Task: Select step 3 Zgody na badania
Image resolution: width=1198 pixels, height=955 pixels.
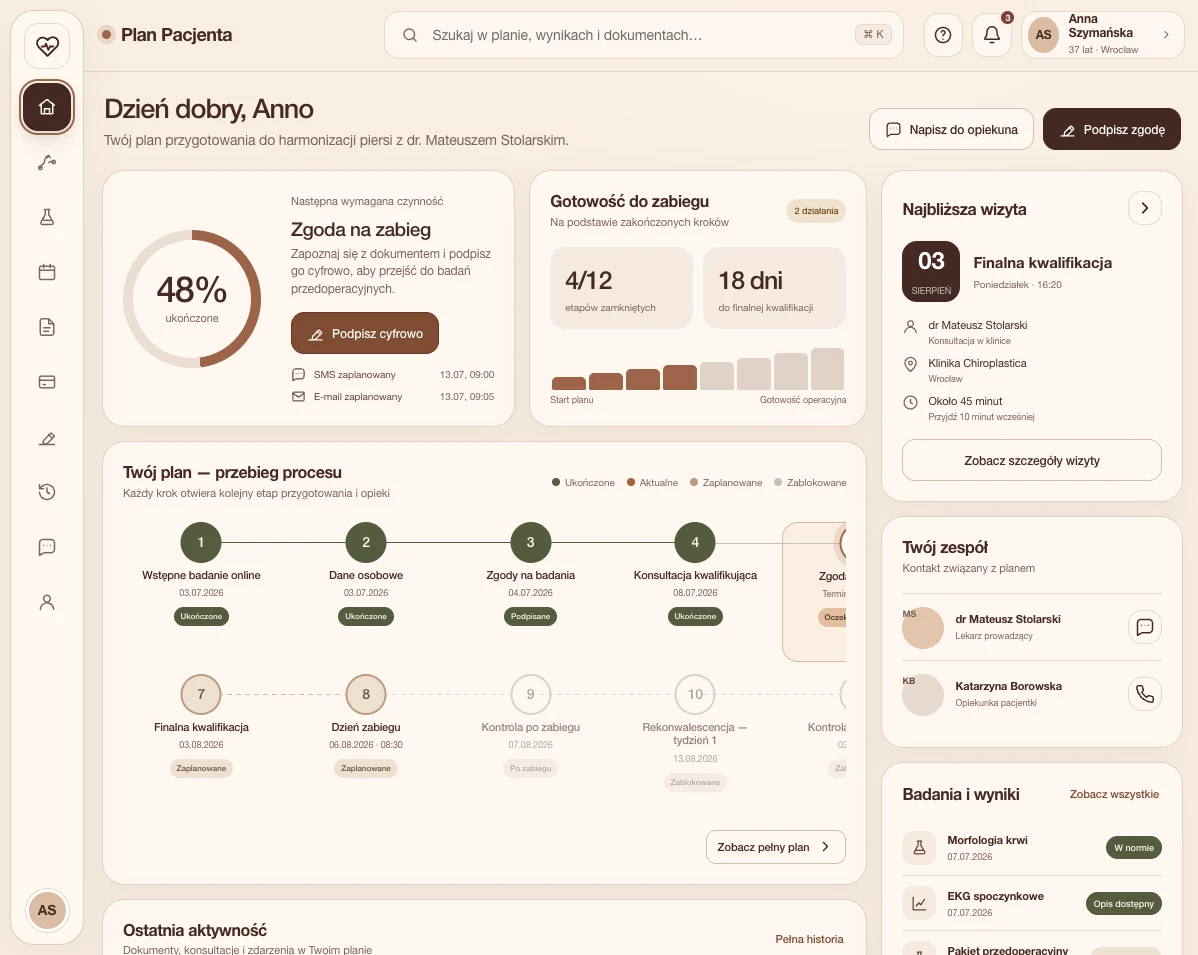Action: tap(530, 542)
